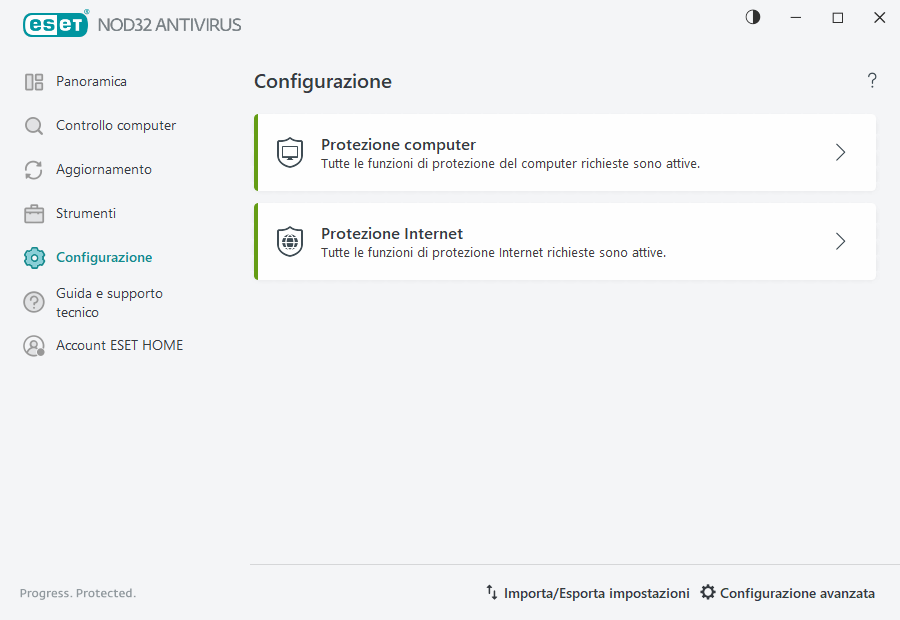Viewport: 900px width, 620px height.
Task: Toggle the dark mode contrast icon
Action: pos(752,17)
